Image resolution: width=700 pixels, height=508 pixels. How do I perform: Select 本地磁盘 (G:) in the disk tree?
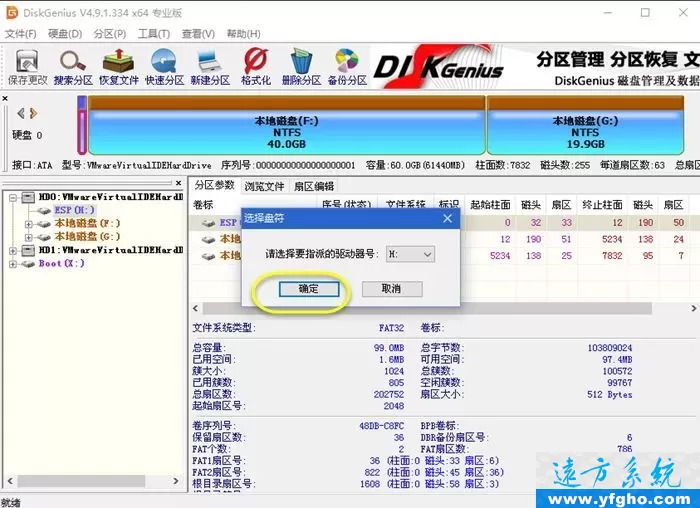point(87,237)
